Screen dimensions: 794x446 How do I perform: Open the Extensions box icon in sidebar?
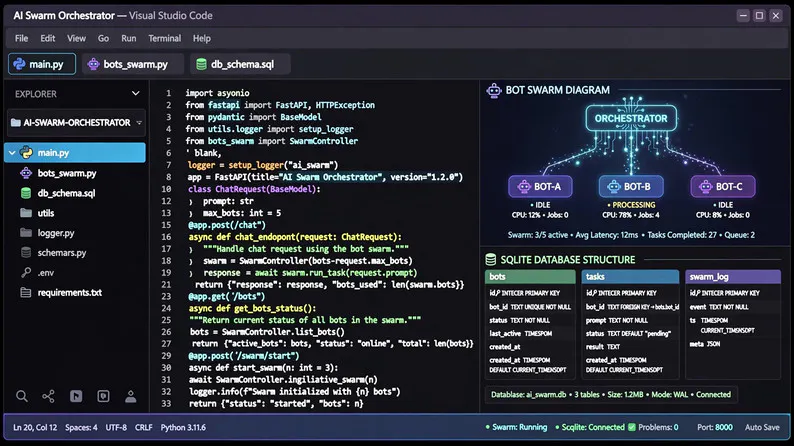pyautogui.click(x=103, y=396)
